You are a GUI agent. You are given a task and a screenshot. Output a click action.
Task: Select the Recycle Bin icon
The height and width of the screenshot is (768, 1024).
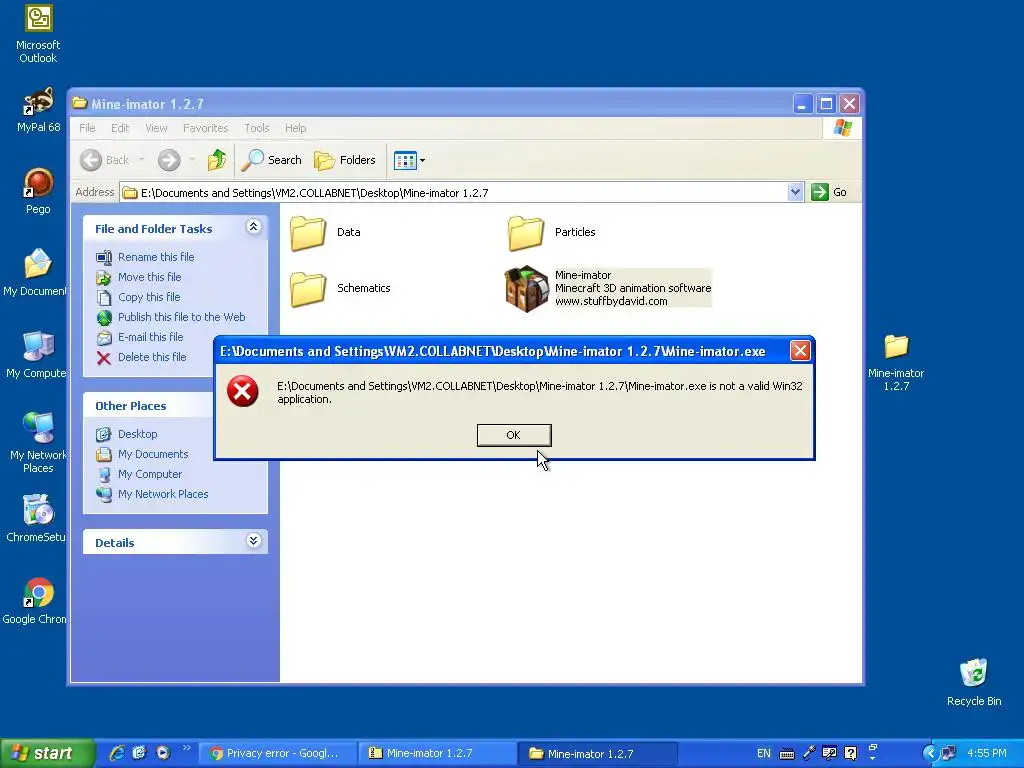pos(974,682)
